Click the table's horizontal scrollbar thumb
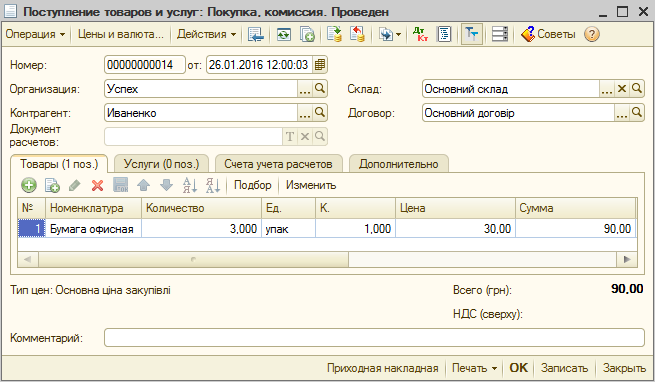 pyautogui.click(x=193, y=259)
